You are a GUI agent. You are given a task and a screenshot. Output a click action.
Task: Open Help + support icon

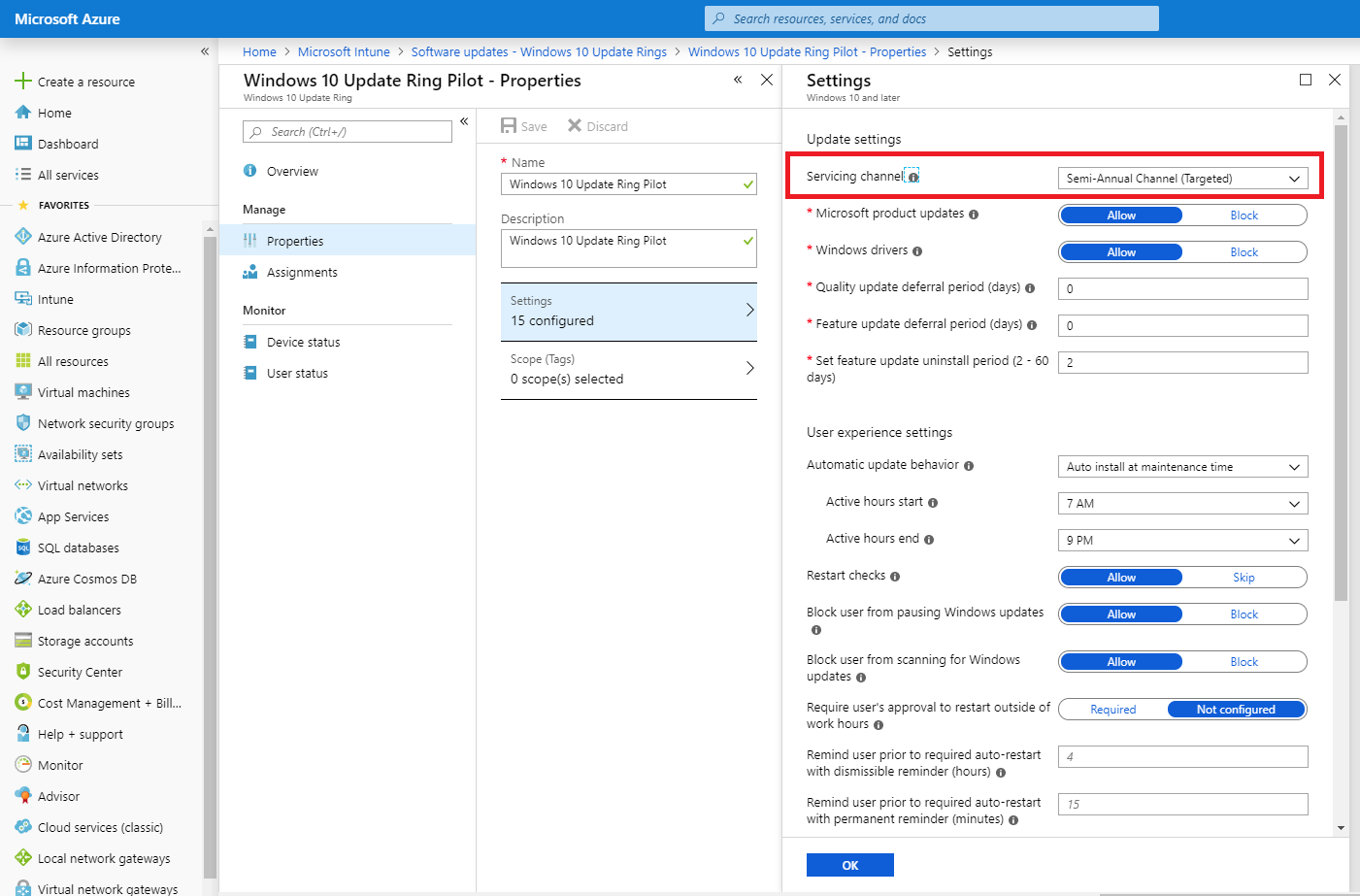[x=23, y=734]
